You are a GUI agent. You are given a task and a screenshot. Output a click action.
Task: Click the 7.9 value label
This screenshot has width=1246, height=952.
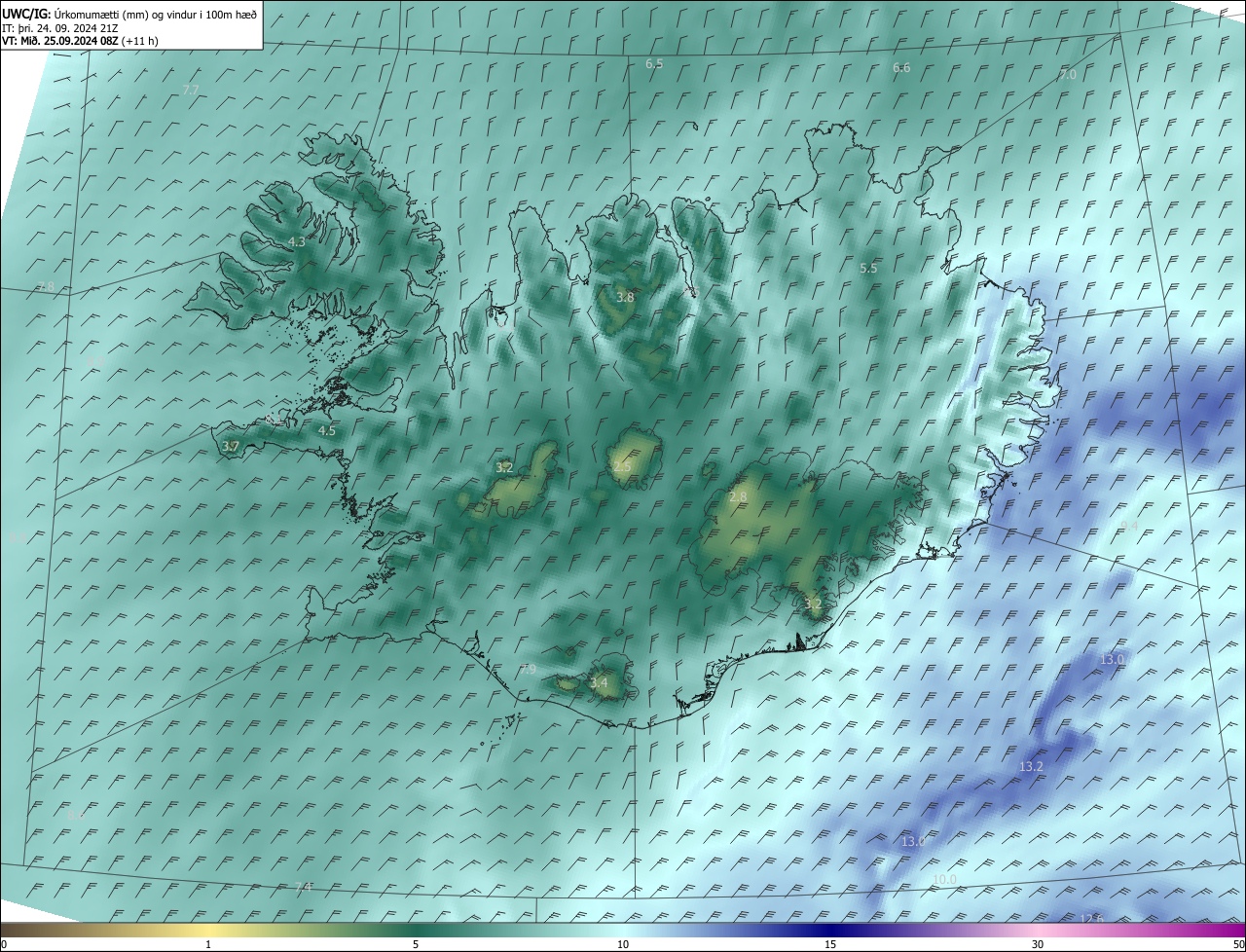[x=528, y=669]
